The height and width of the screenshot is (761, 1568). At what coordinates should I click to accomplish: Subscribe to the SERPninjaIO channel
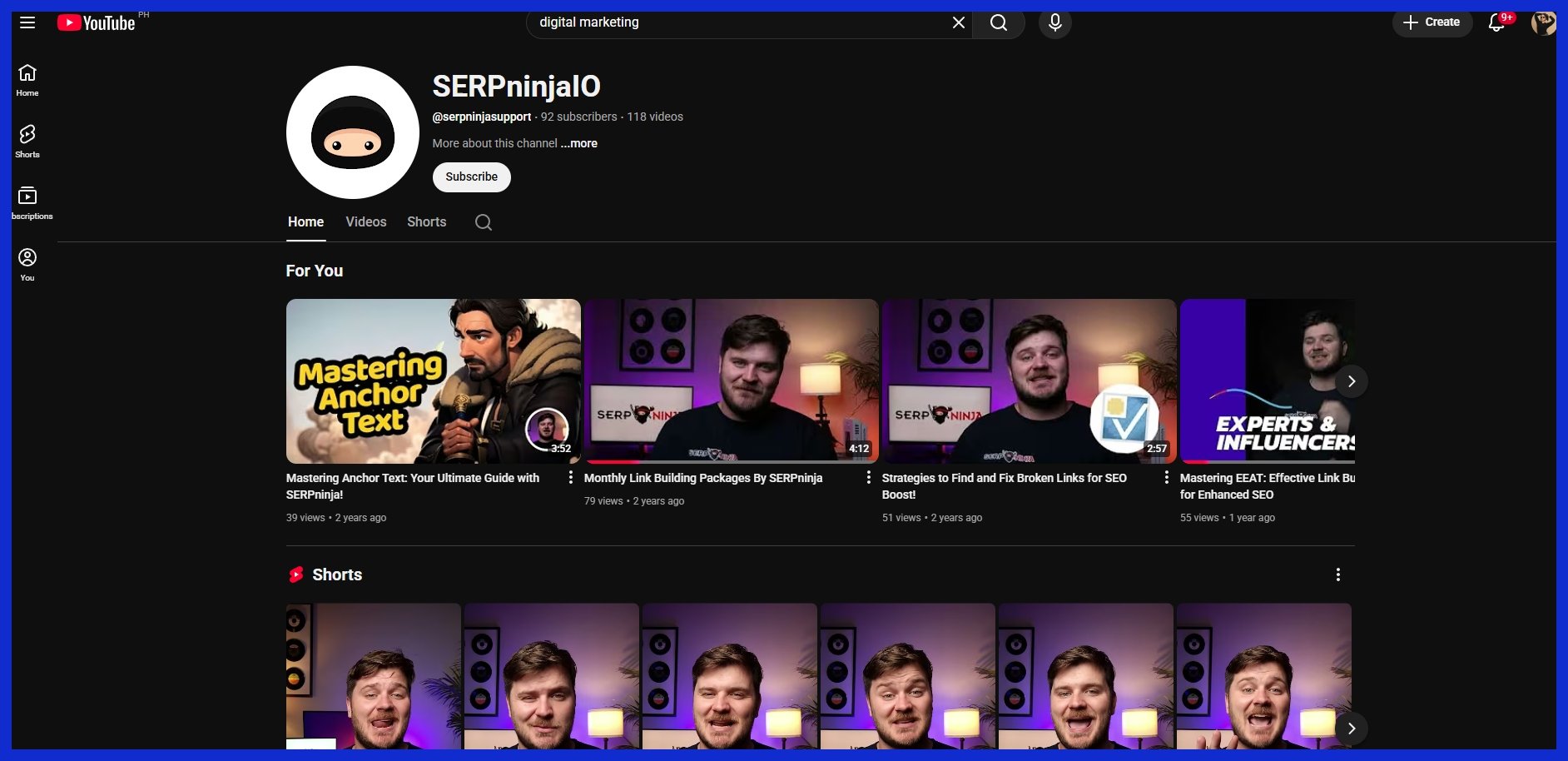(x=471, y=177)
